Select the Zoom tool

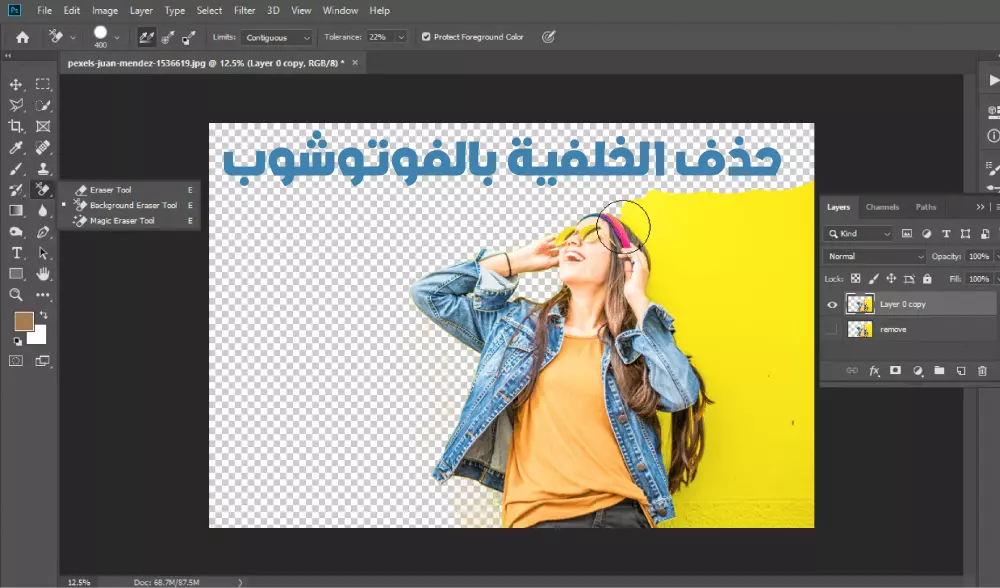pos(16,295)
